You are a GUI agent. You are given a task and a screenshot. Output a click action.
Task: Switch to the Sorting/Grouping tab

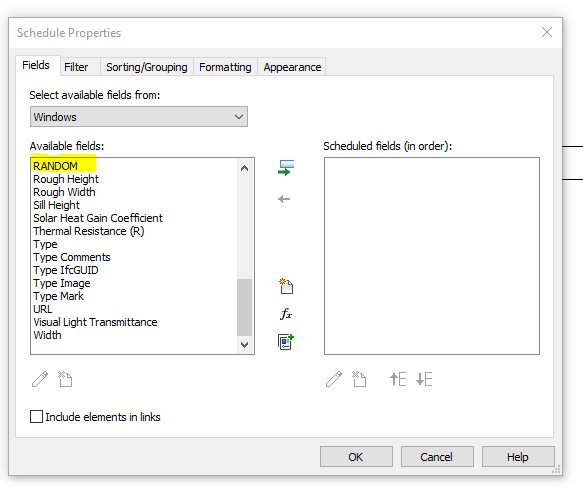(x=146, y=67)
